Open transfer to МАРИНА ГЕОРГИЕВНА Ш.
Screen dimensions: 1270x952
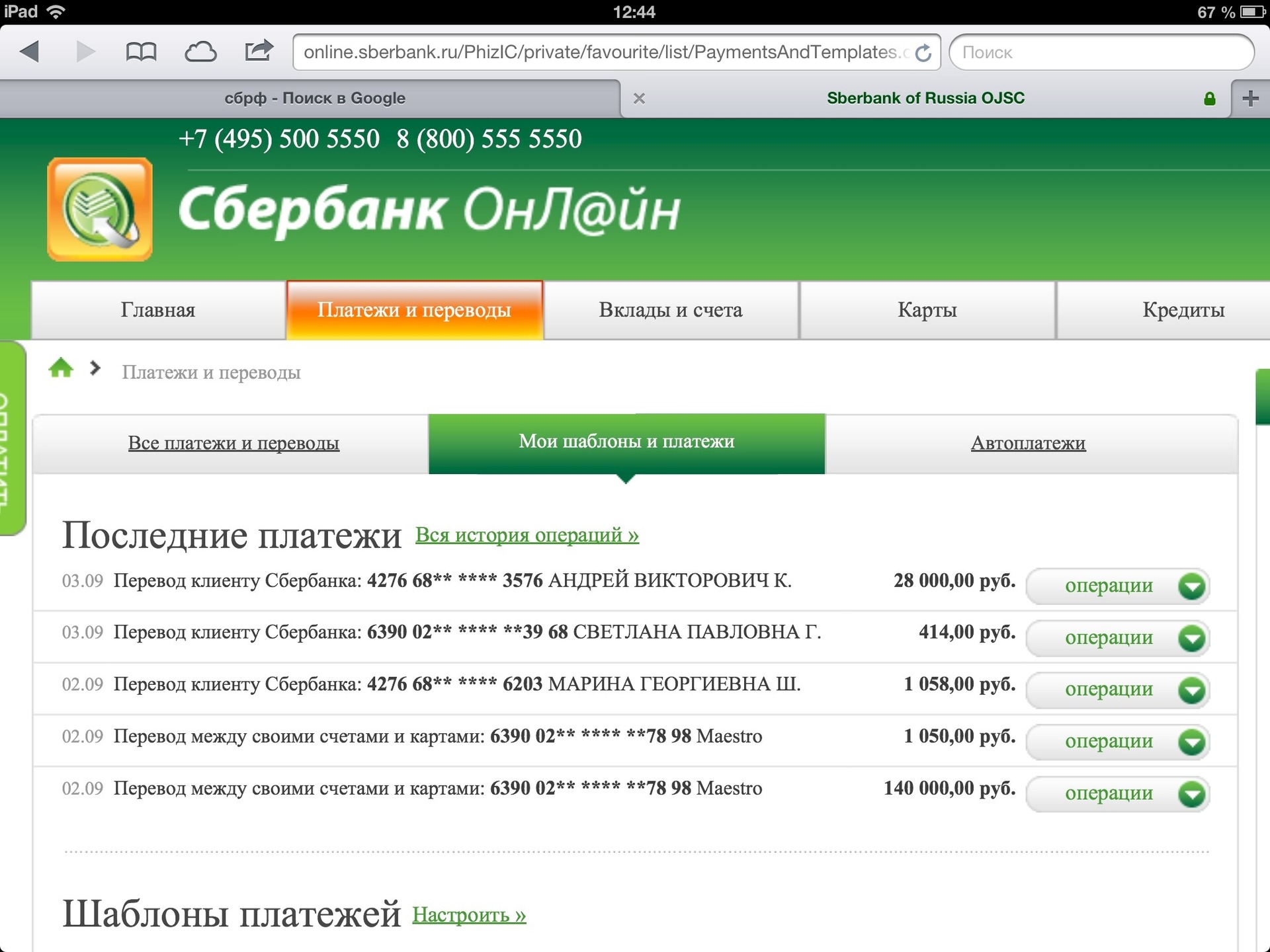pos(457,684)
